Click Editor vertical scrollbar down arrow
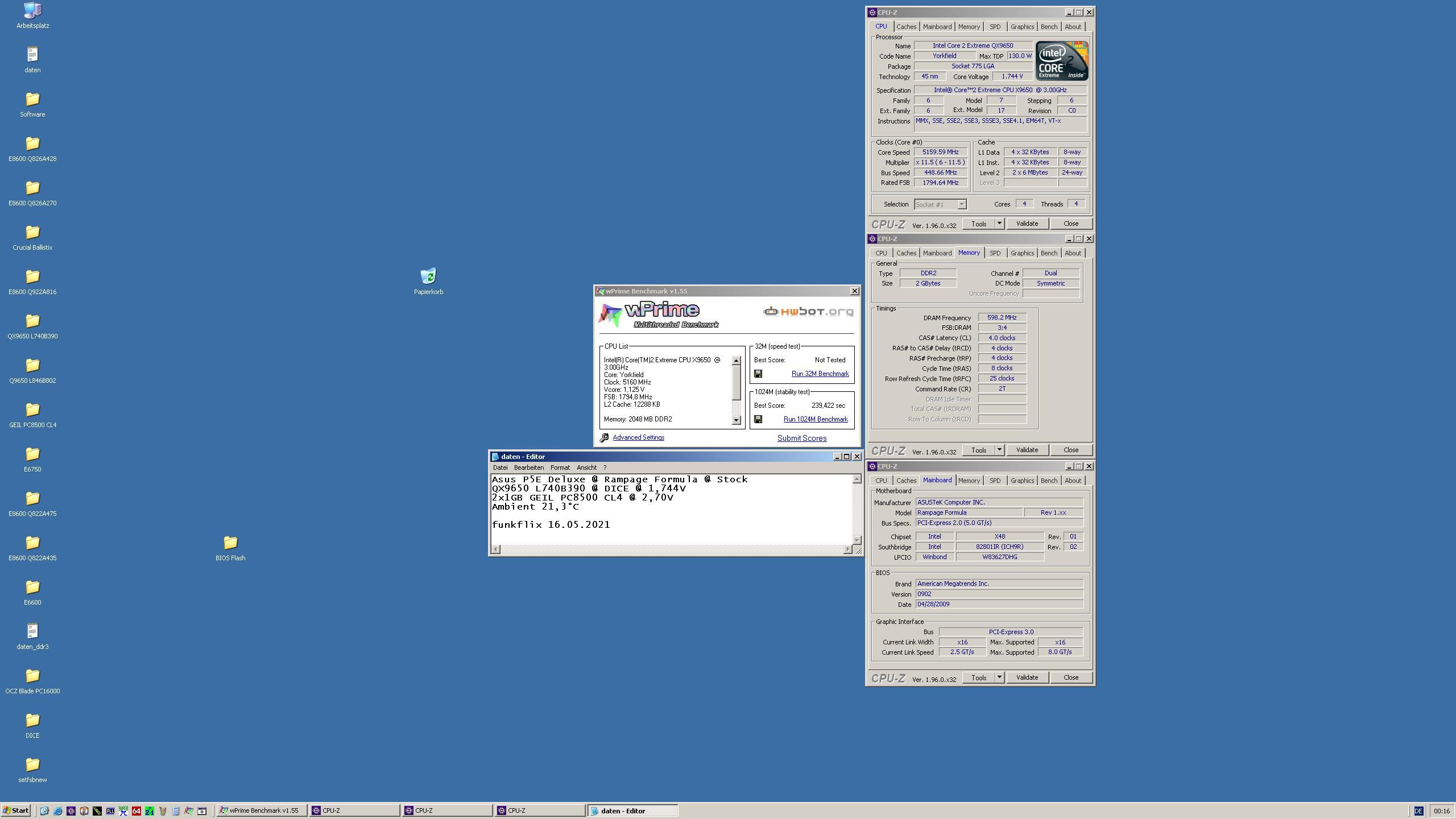 coord(857,540)
